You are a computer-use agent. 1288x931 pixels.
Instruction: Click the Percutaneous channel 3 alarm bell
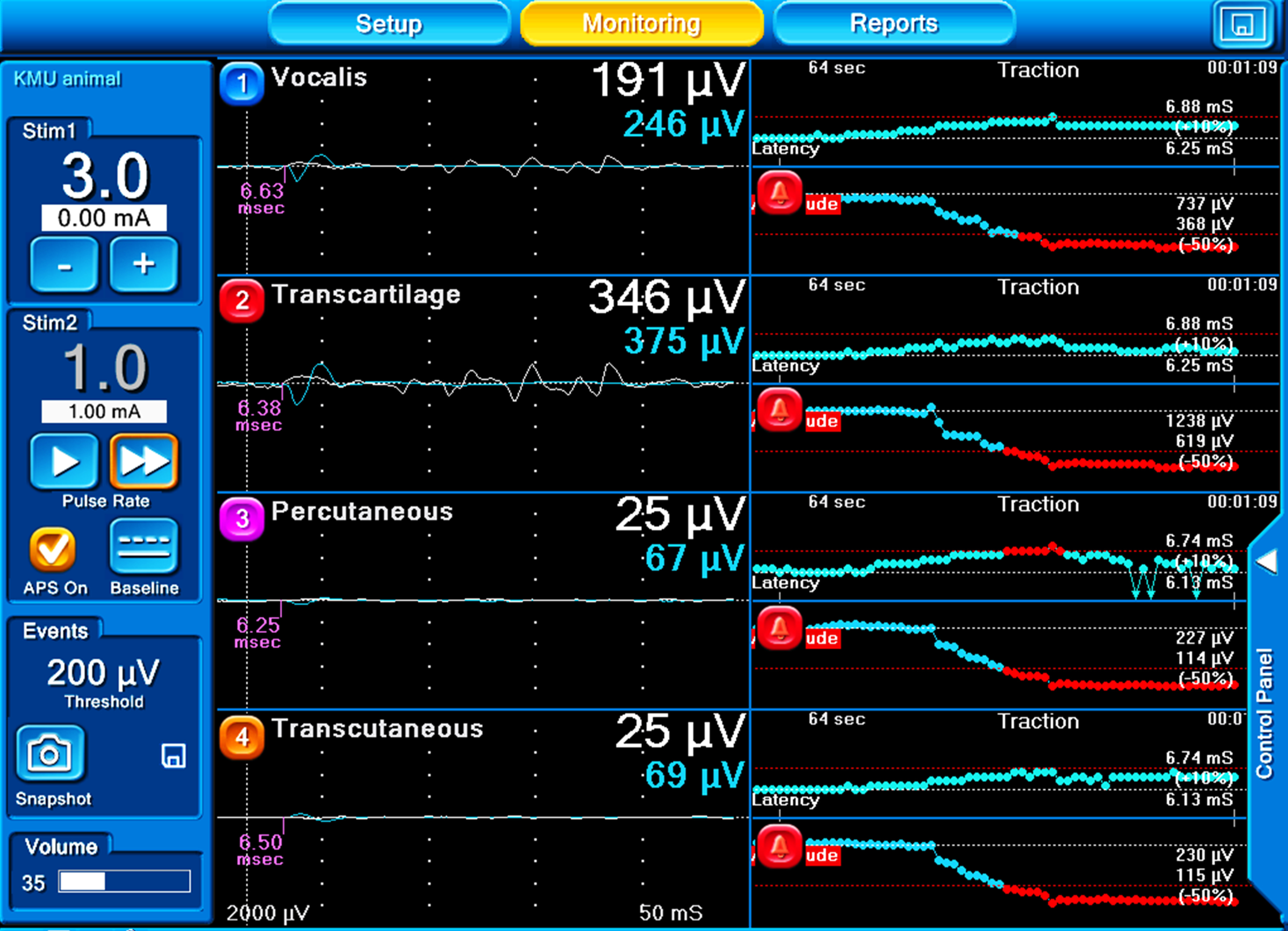[x=779, y=628]
